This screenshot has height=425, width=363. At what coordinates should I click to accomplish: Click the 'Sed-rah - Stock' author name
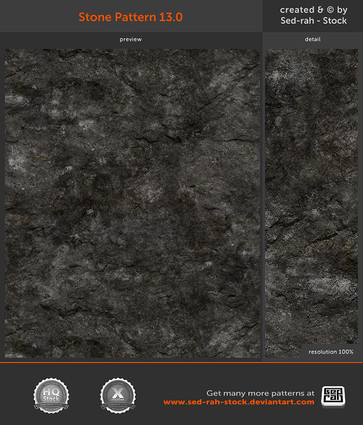tap(314, 21)
